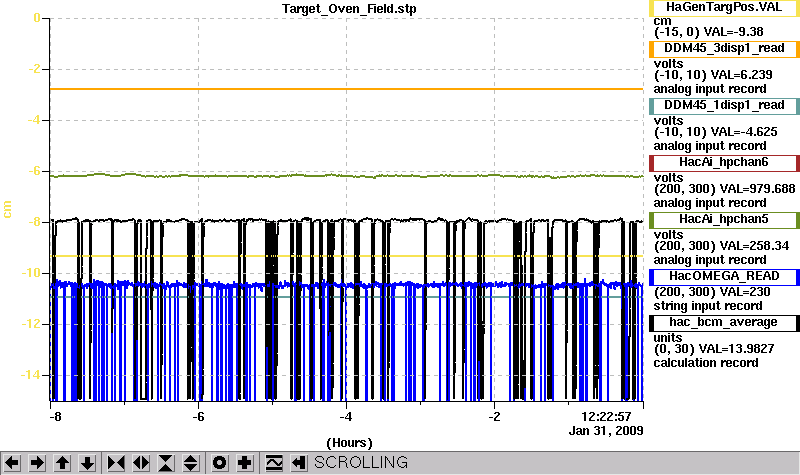Select the DDM45_3disp1_read legend curve
This screenshot has height=475, width=800.
(x=724, y=48)
